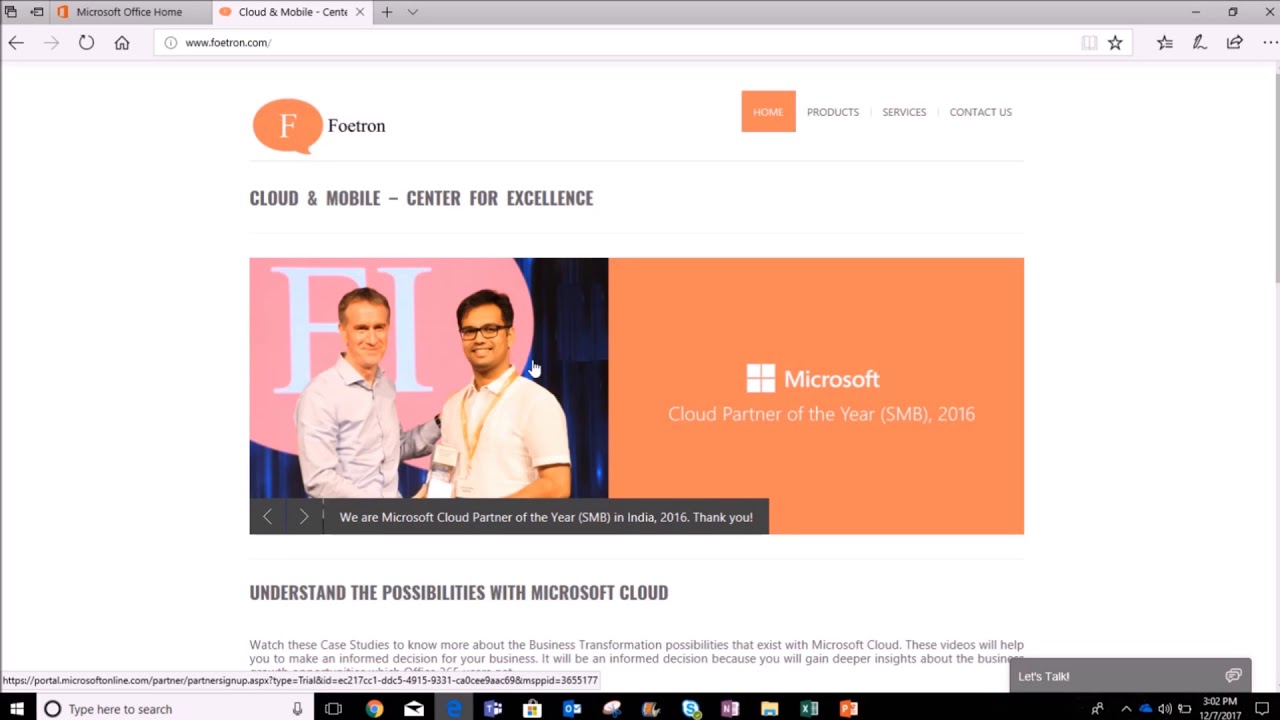Click Understand the Possibilities heading
1280x720 pixels.
click(458, 593)
